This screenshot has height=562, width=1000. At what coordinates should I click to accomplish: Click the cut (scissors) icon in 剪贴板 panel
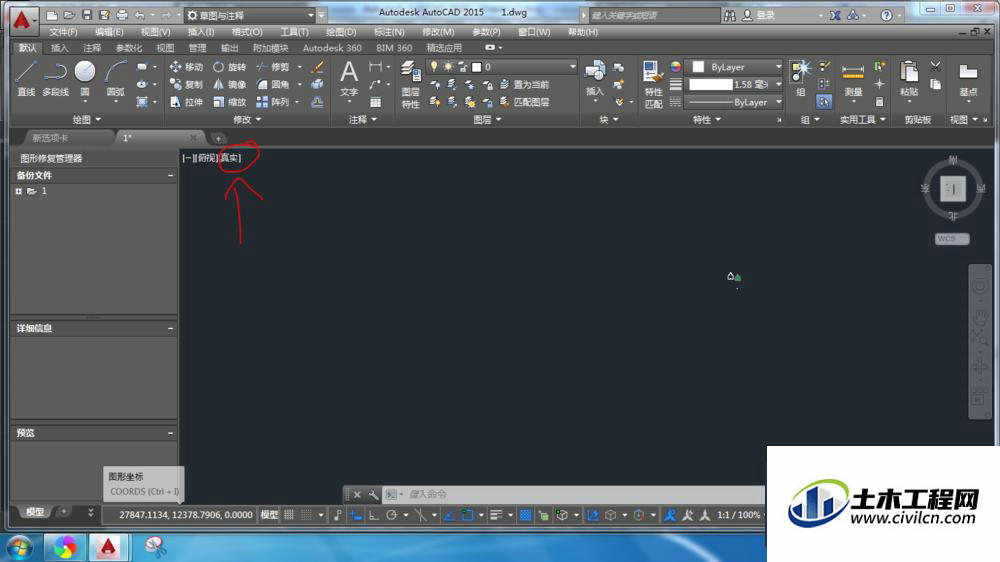[x=936, y=66]
